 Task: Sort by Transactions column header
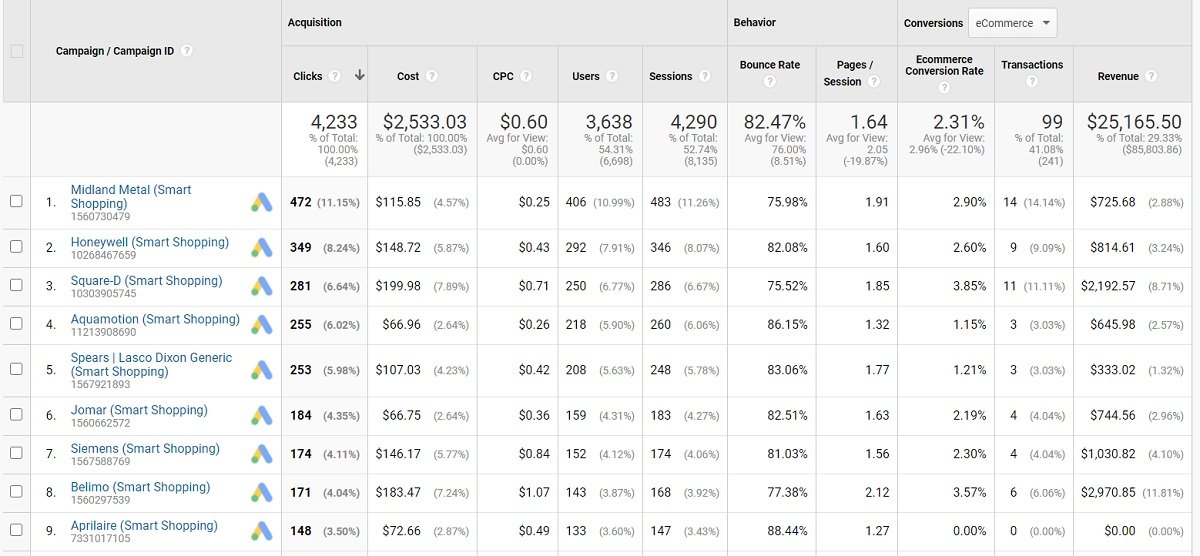tap(1032, 65)
